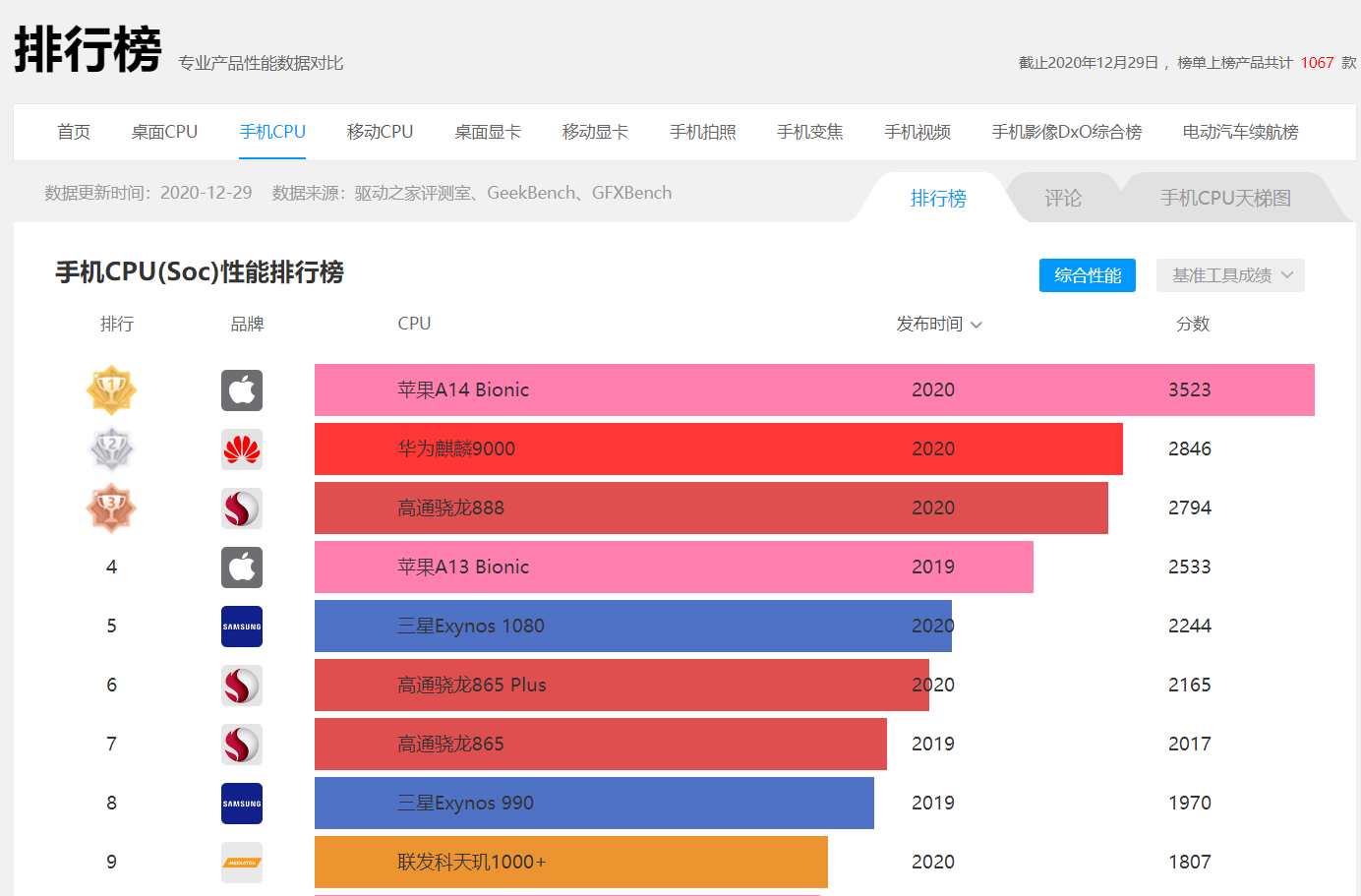Screen dimensions: 1361x896
Task: Open the 移动CPU tab
Action: (380, 132)
